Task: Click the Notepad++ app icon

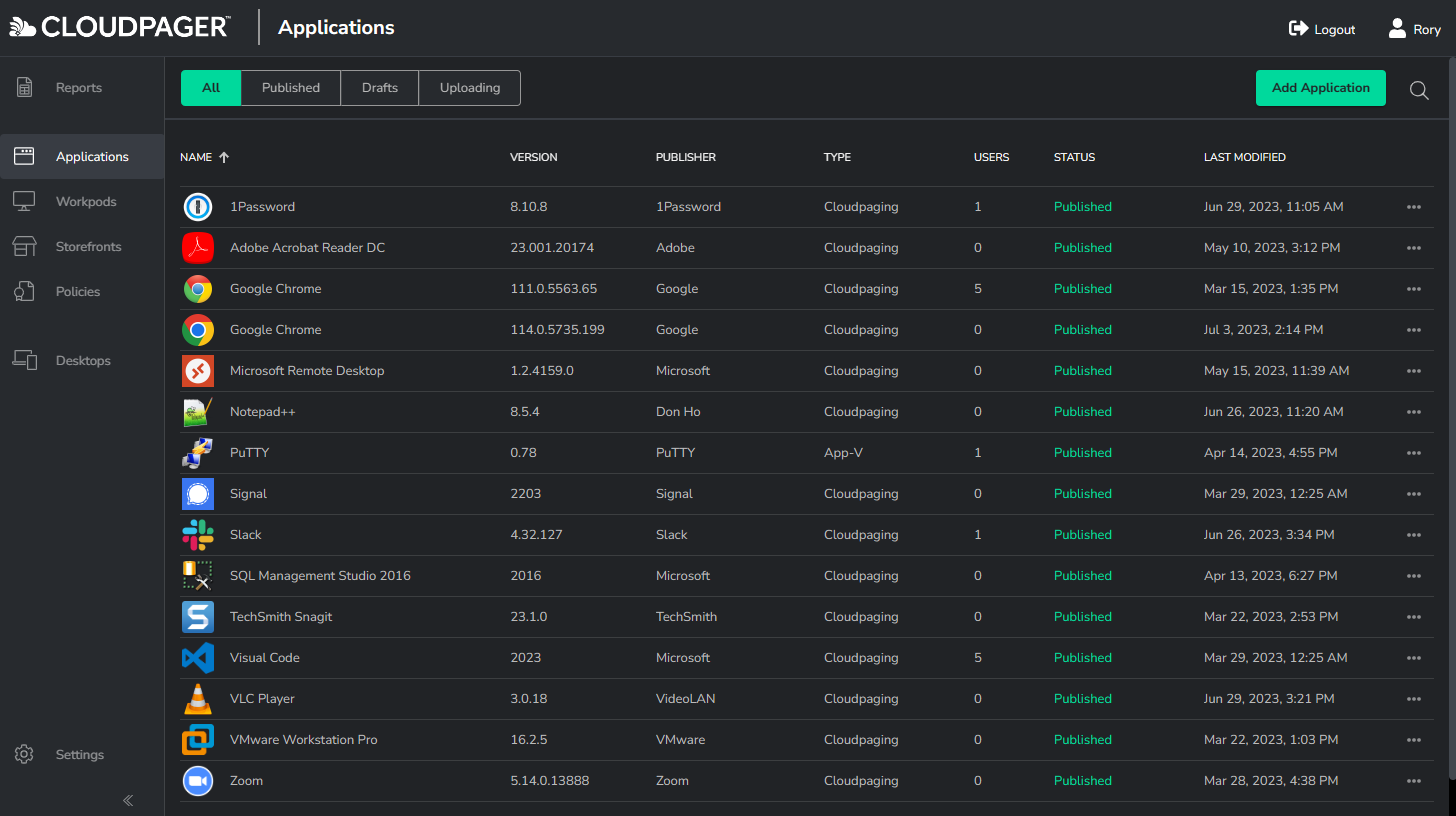Action: [x=198, y=412]
